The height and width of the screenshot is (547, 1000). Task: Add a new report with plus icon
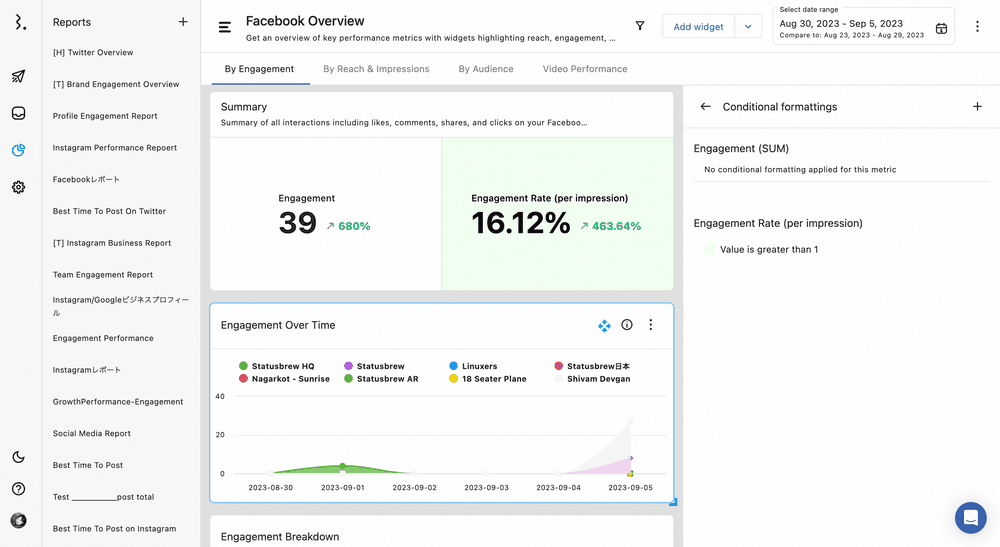point(182,22)
